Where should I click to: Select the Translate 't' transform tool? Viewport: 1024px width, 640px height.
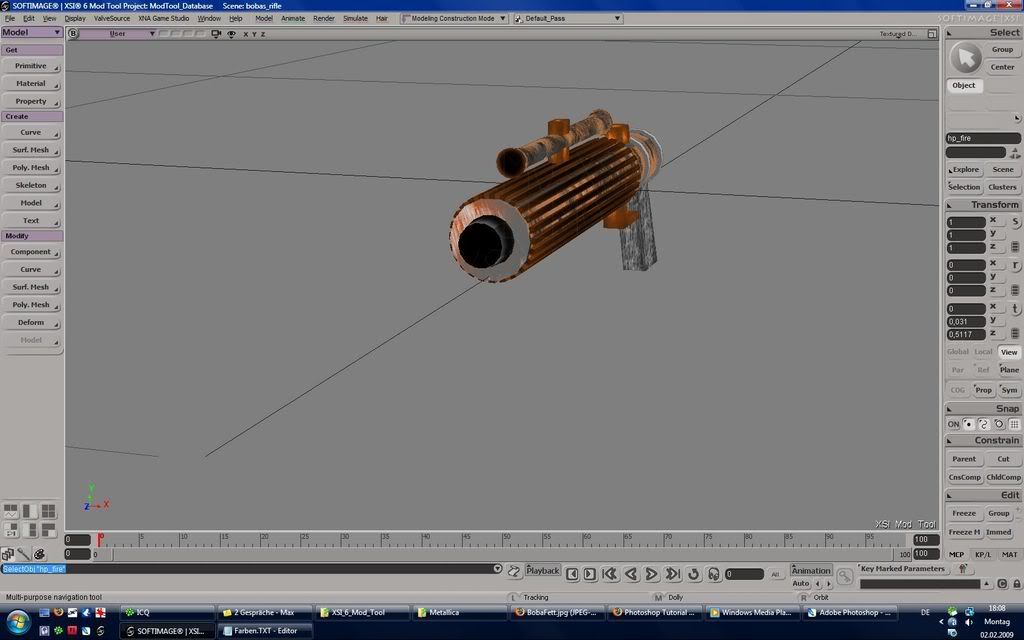click(x=1016, y=309)
